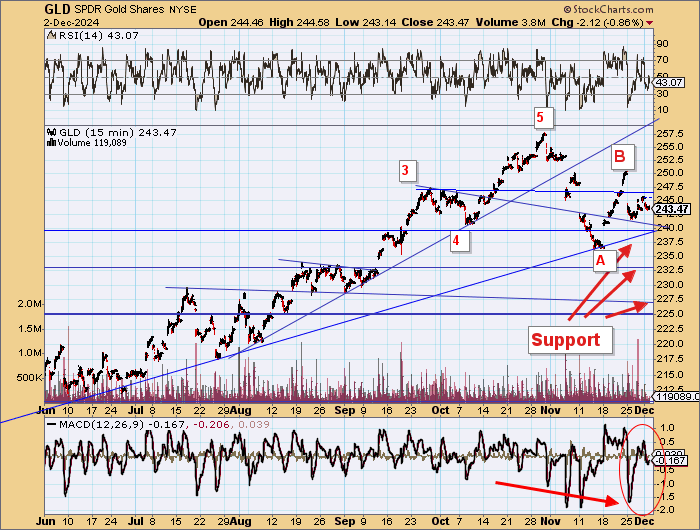700x530 pixels.
Task: Click the NYSE exchange label
Action: point(183,9)
